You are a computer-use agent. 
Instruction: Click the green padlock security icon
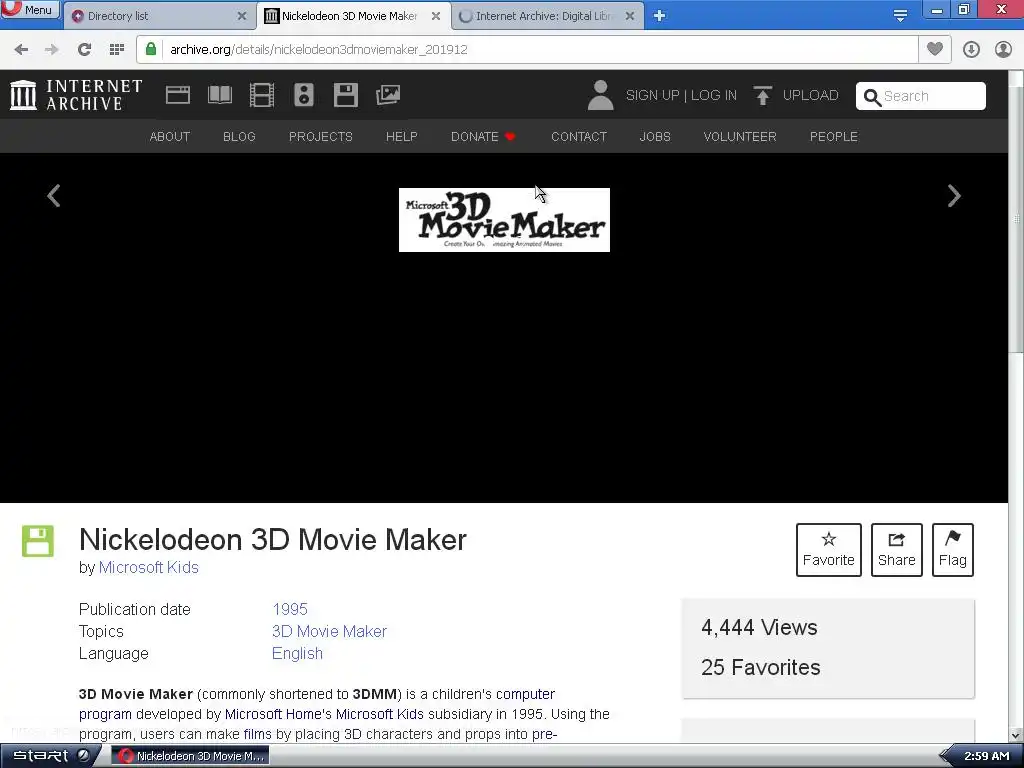(x=151, y=49)
